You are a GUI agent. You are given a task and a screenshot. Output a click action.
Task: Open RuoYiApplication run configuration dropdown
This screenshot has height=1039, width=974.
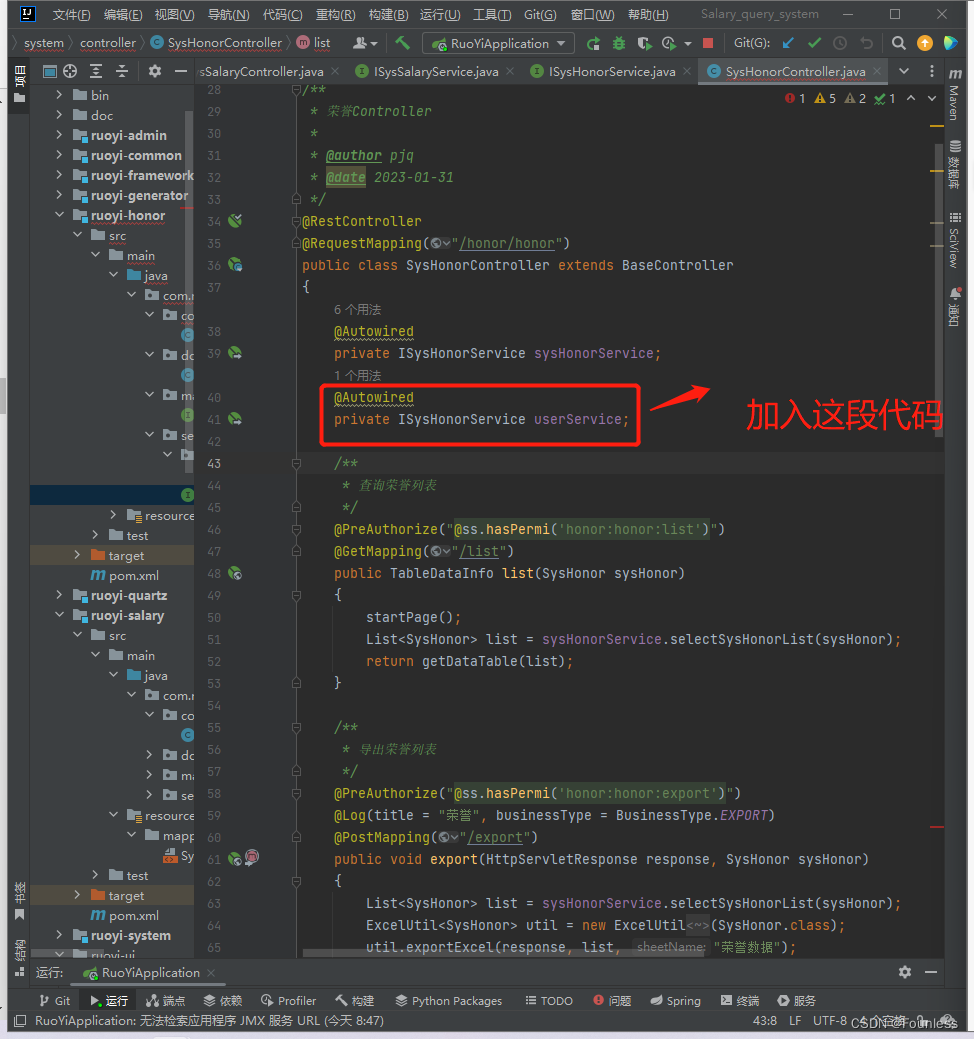(x=498, y=43)
